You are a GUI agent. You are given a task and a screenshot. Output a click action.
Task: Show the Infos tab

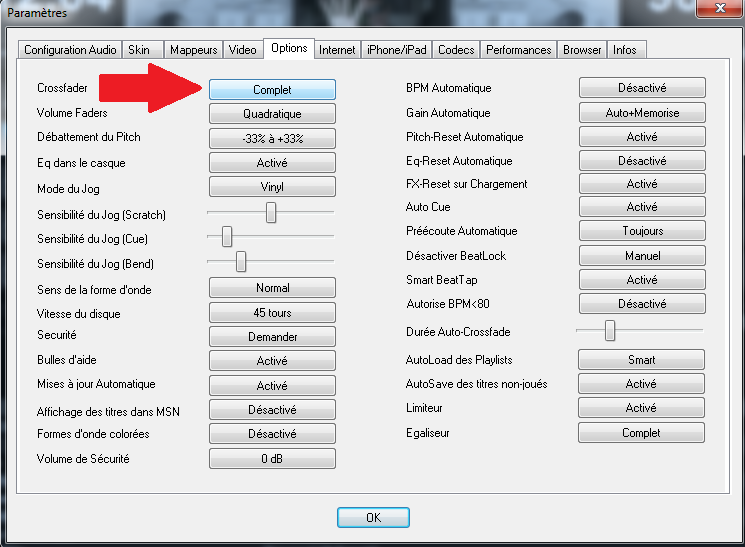point(626,50)
